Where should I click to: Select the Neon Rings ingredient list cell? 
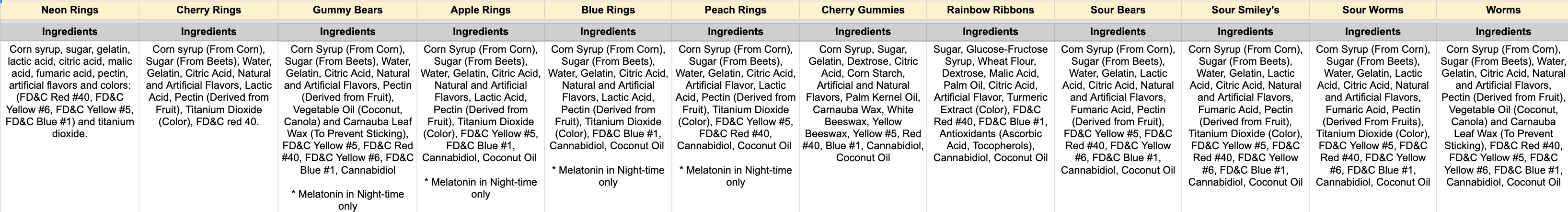(69, 92)
